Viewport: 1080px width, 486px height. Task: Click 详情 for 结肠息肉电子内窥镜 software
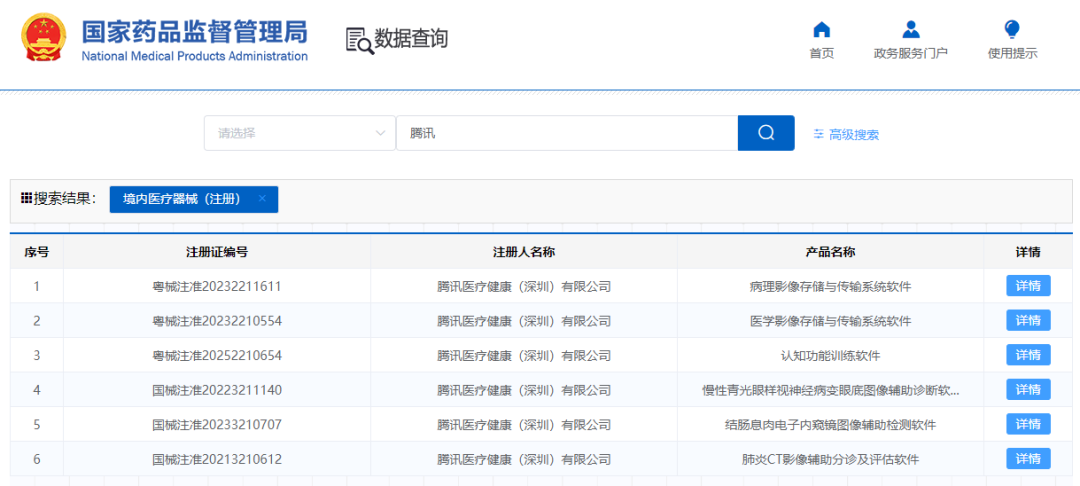(x=1028, y=424)
